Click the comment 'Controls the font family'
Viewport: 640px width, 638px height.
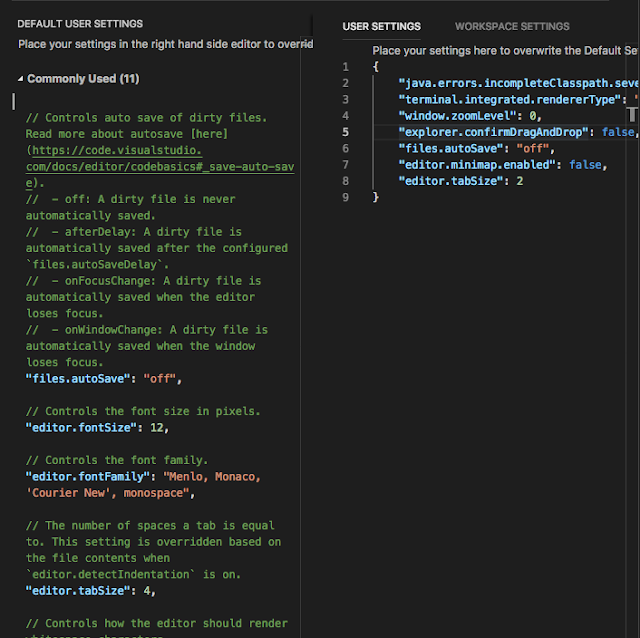click(117, 460)
